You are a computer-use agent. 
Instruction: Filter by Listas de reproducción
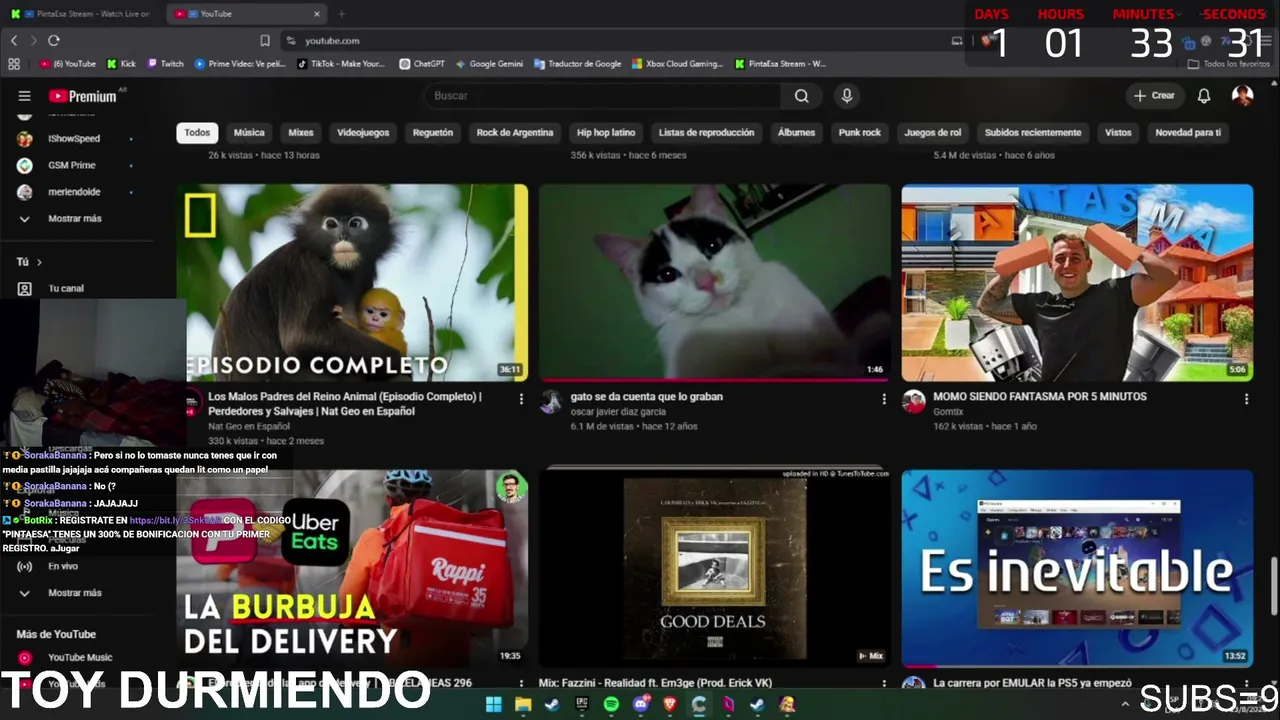click(707, 132)
